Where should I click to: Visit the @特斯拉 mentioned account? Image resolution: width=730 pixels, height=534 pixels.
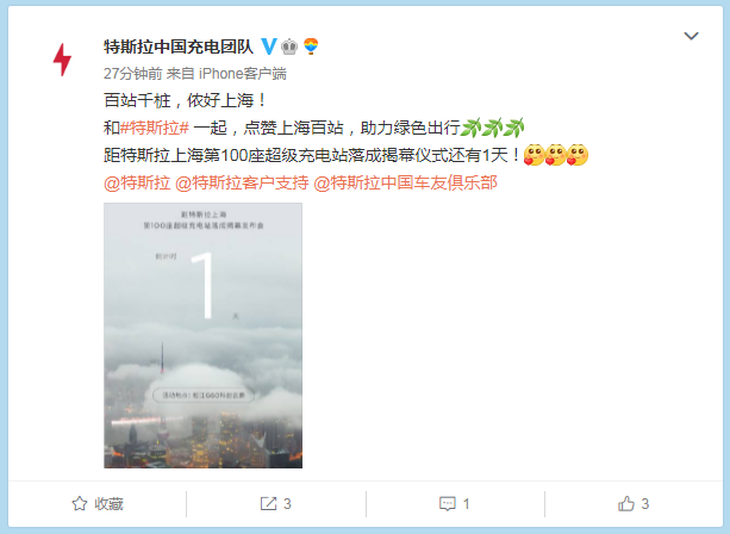coord(137,183)
